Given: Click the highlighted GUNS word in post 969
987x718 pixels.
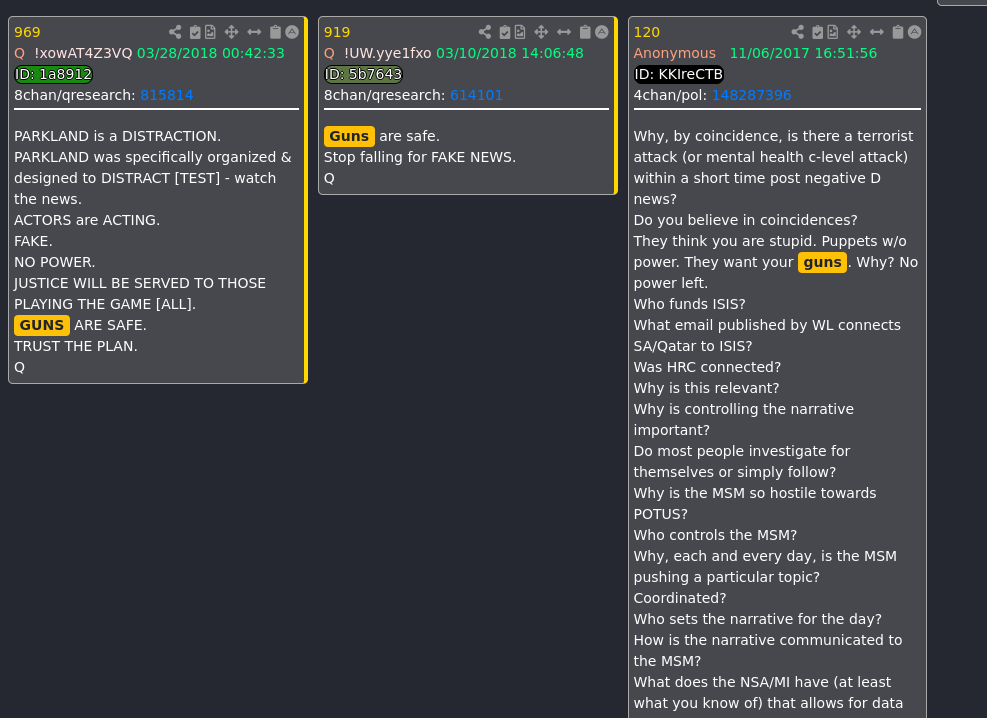Looking at the screenshot, I should coord(42,325).
